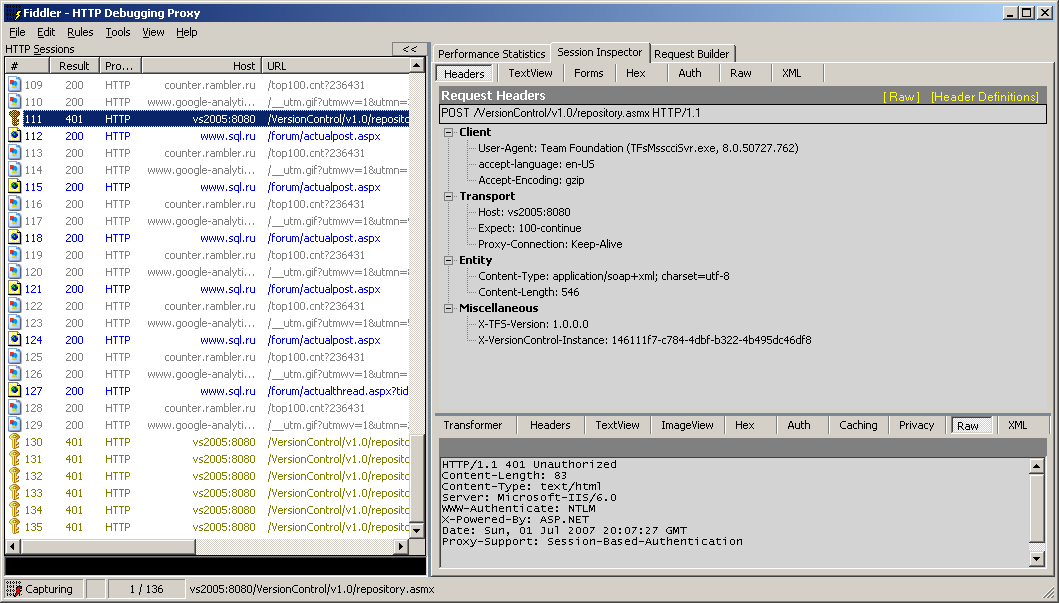Open the request Raw tab
The height and width of the screenshot is (603, 1059).
741,73
